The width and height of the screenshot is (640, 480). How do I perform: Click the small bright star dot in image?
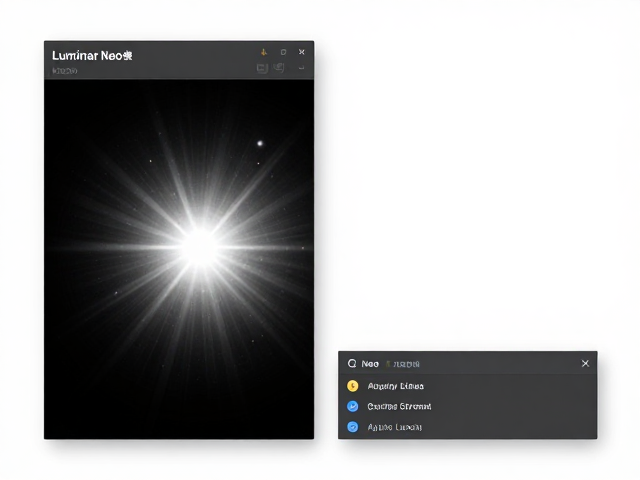(x=260, y=143)
